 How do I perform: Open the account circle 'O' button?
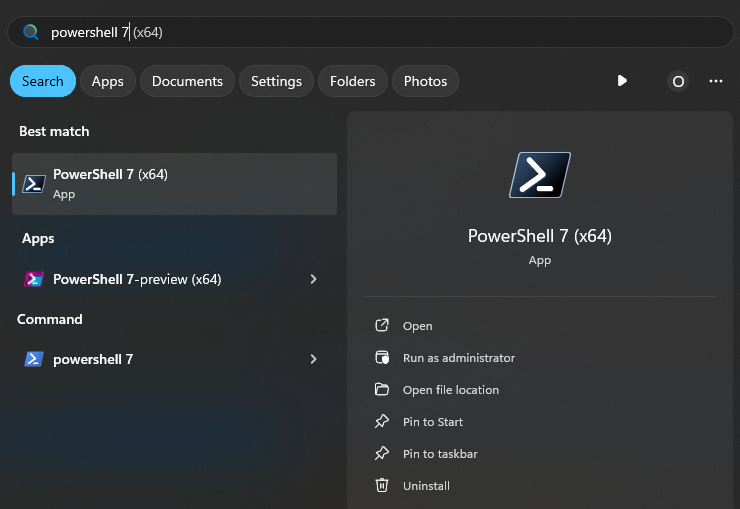pyautogui.click(x=678, y=82)
